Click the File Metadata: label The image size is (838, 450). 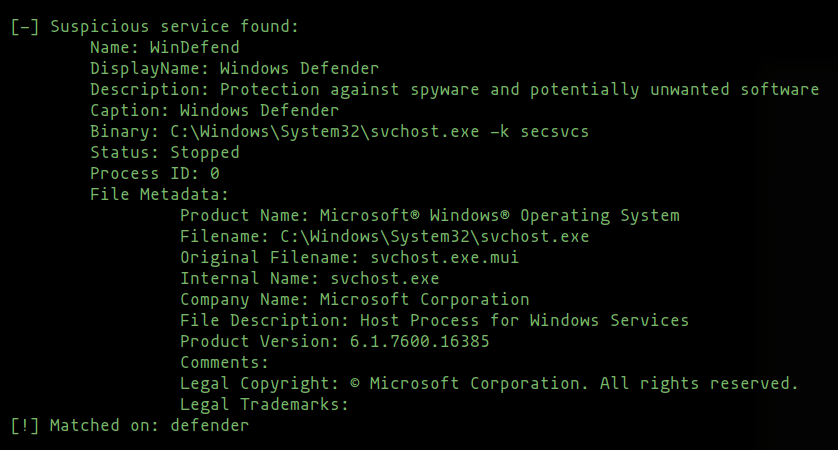tap(159, 195)
